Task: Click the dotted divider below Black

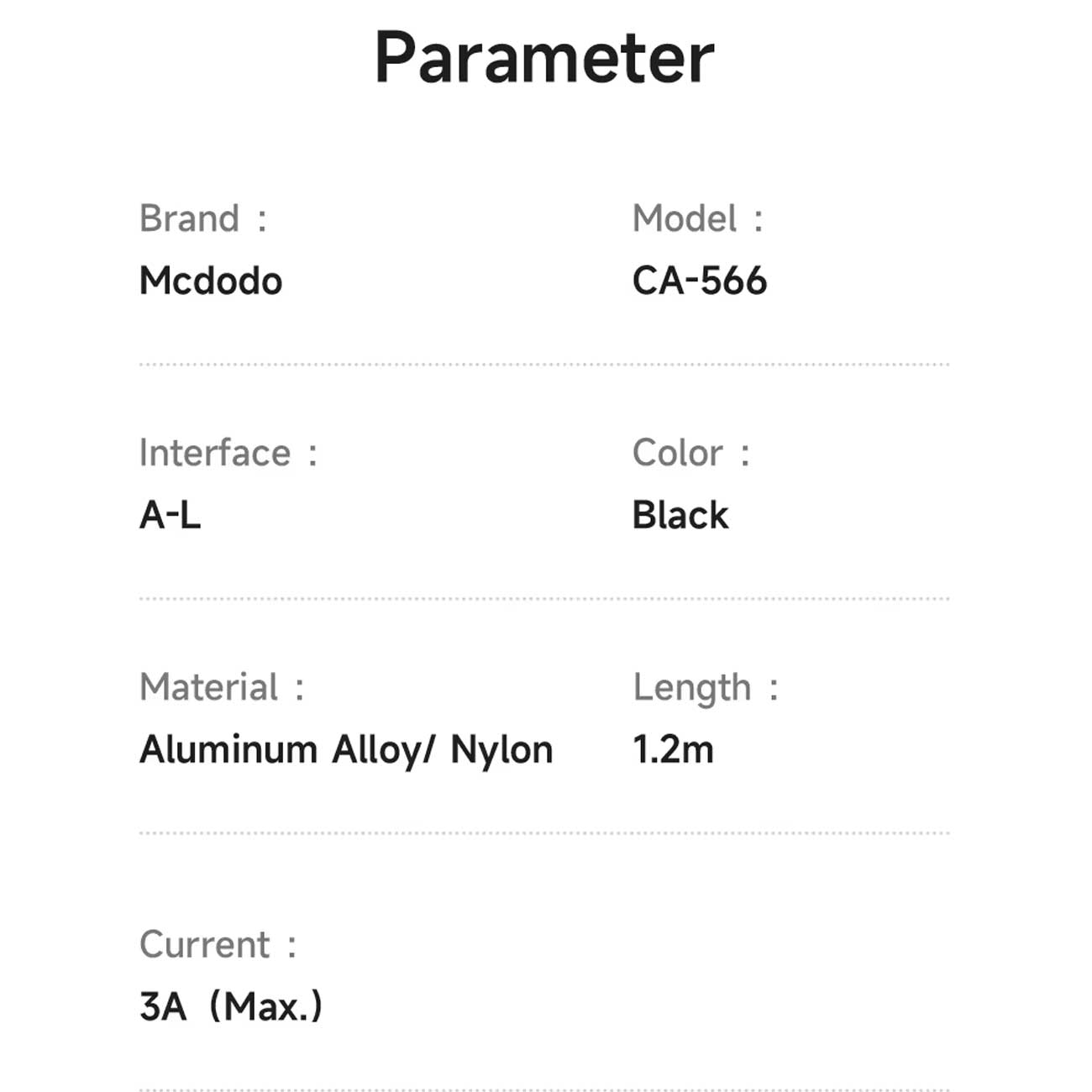Action: click(544, 599)
